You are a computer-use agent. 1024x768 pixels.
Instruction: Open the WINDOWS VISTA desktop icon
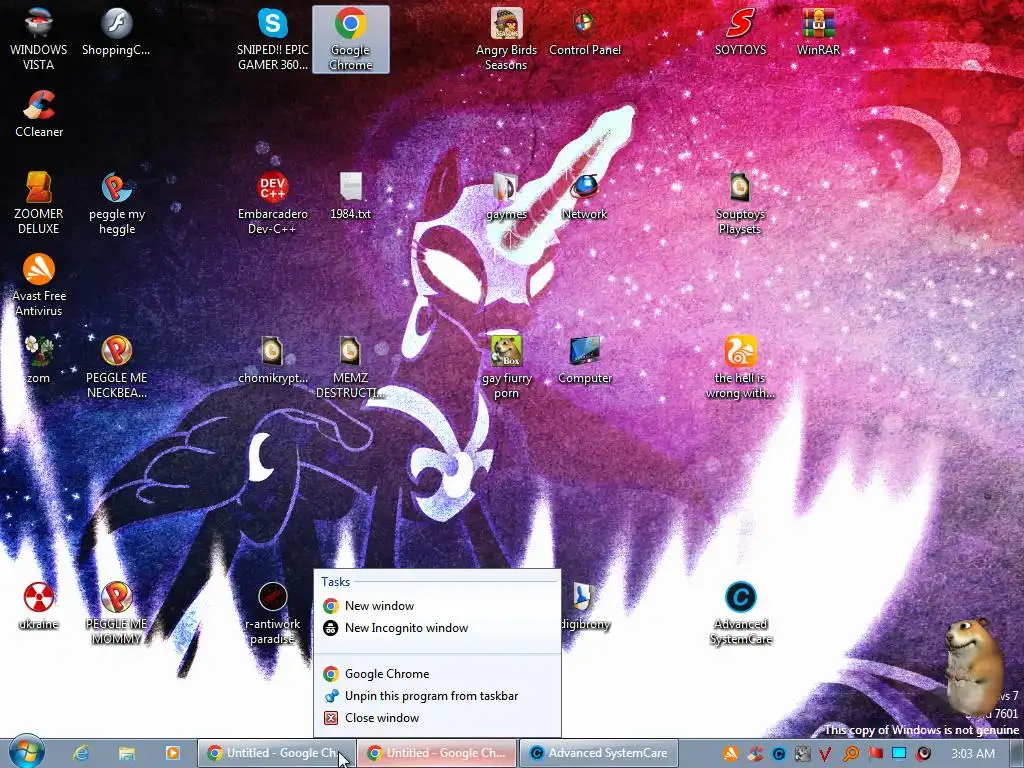[39, 39]
